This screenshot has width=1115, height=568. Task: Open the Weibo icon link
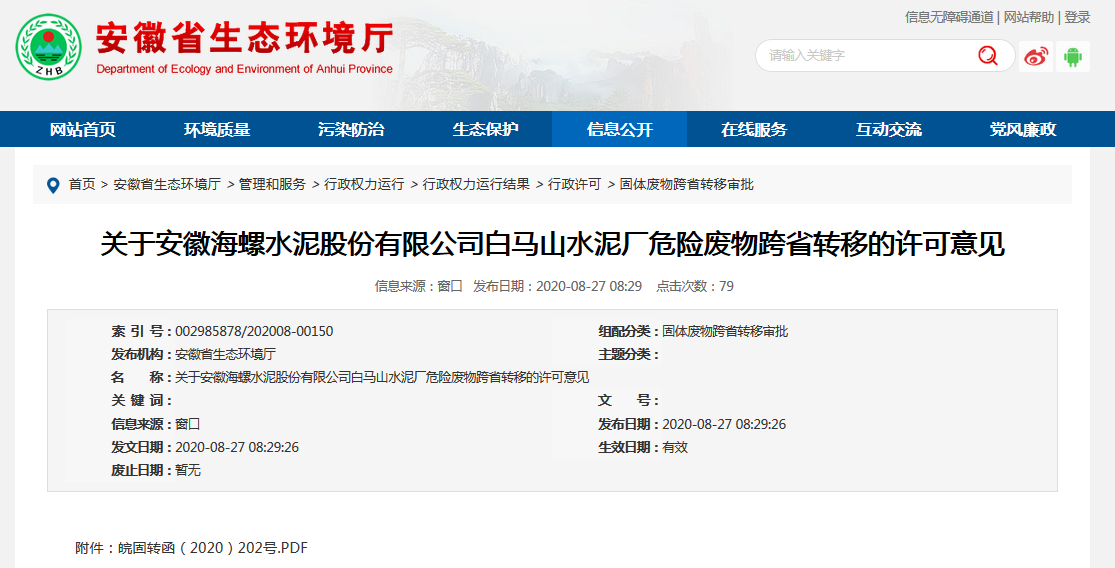point(1036,56)
